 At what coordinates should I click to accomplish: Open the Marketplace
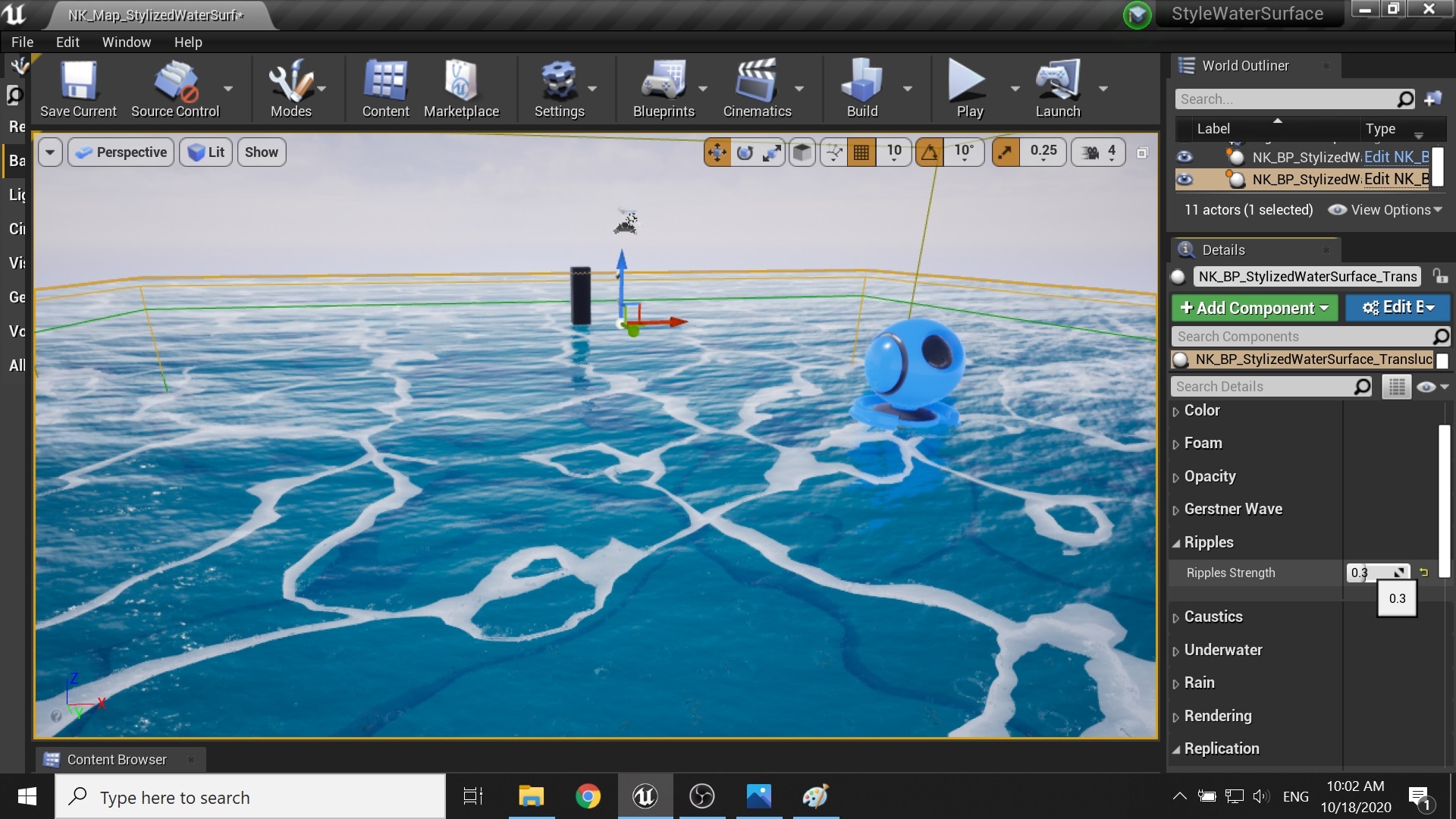coord(462,87)
